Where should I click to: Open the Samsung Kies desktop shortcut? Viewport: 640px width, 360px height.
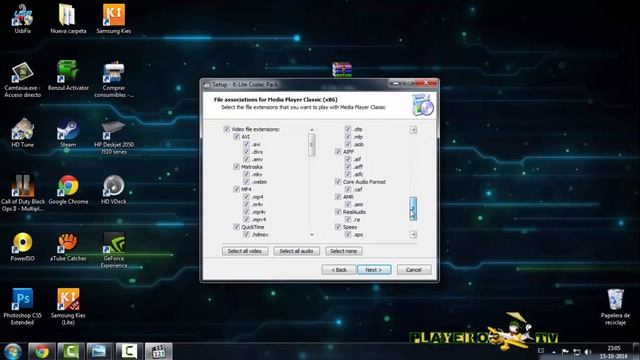coord(114,19)
